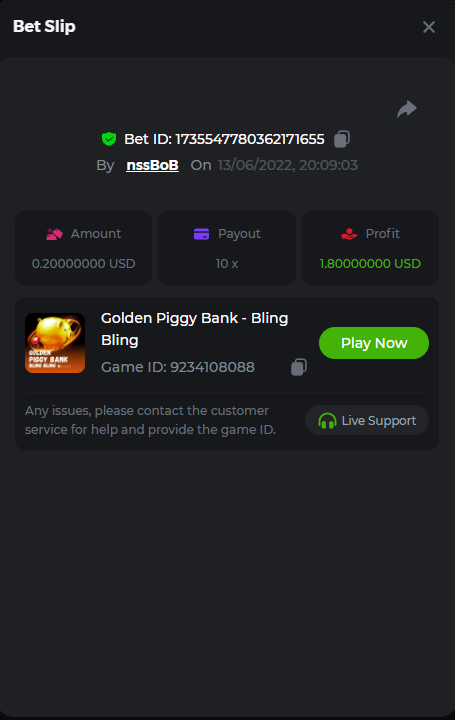Open nssBoB user profile link
This screenshot has height=720, width=455.
click(152, 165)
